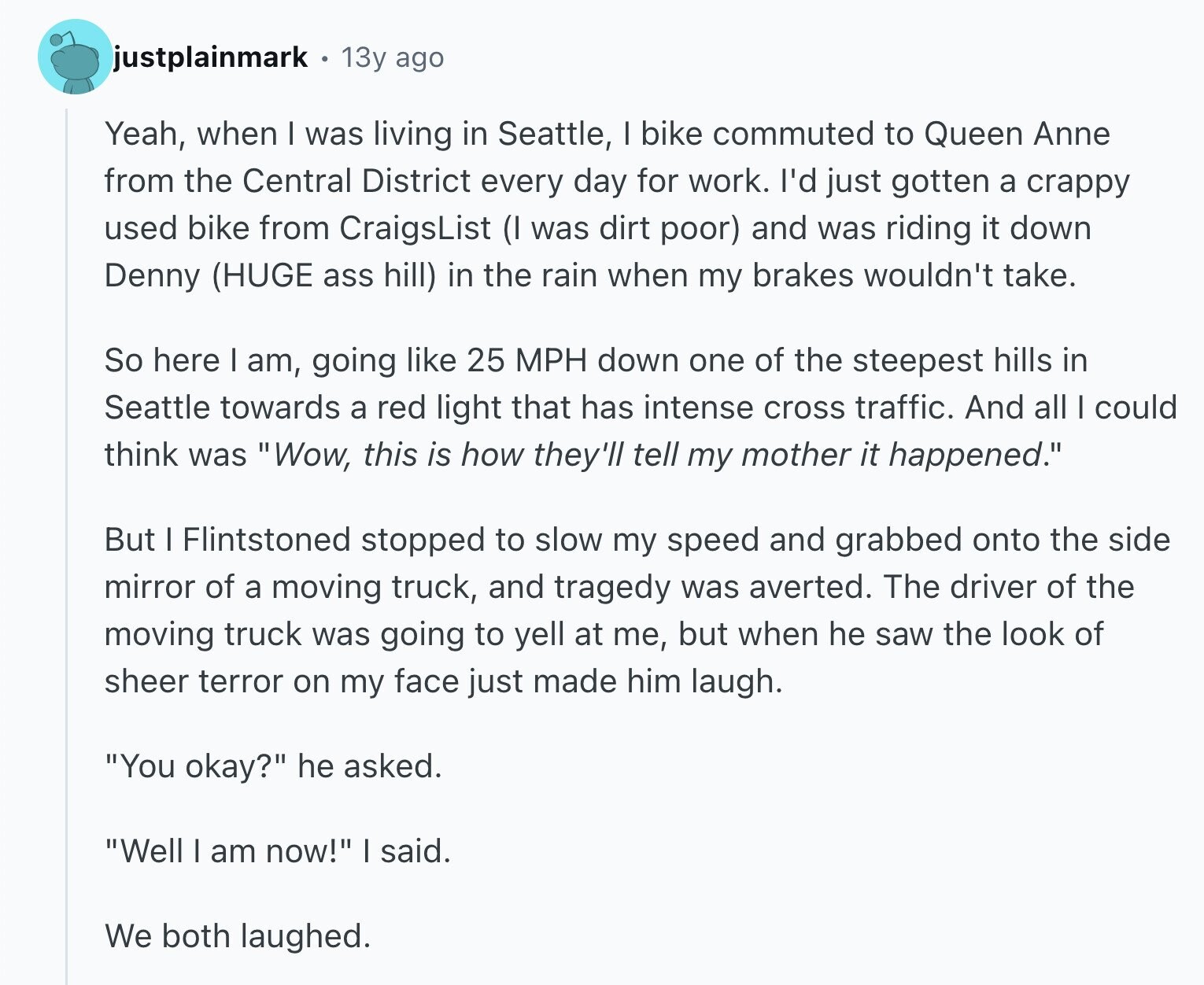Click the italic quote about telling my mother
The height and width of the screenshot is (985, 1204).
[x=656, y=455]
